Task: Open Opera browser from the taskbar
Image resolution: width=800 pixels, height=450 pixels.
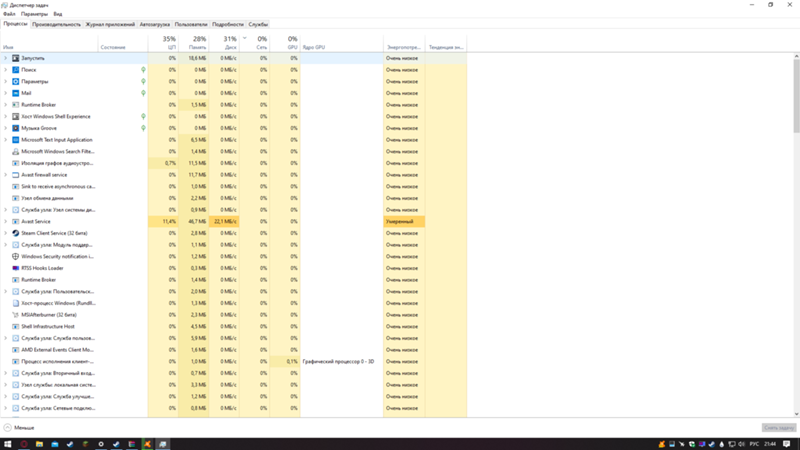Action: (23, 444)
